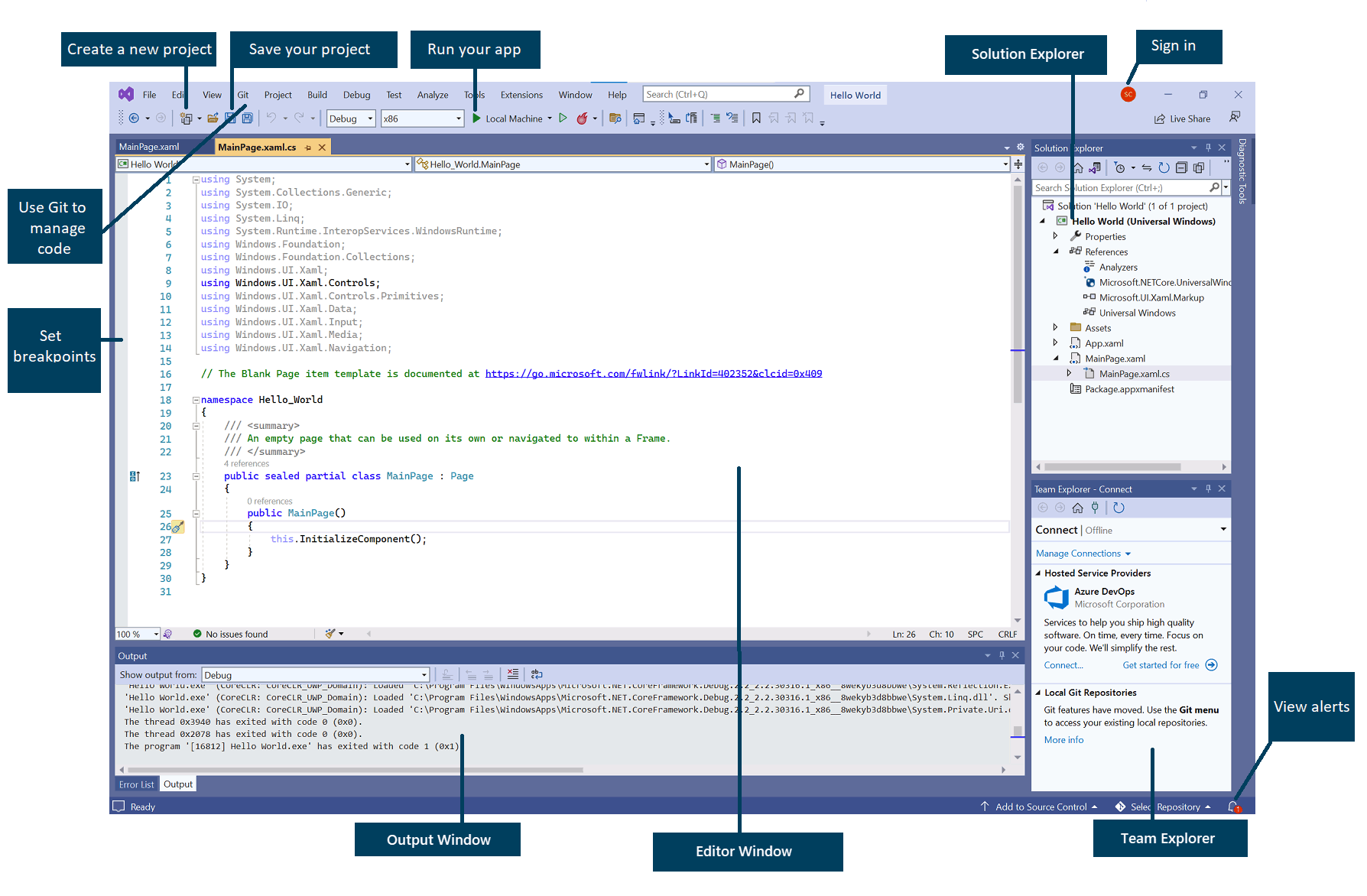Click the Output window horizontal scrollbar
Image resolution: width=1367 pixels, height=896 pixels.
coord(356,770)
